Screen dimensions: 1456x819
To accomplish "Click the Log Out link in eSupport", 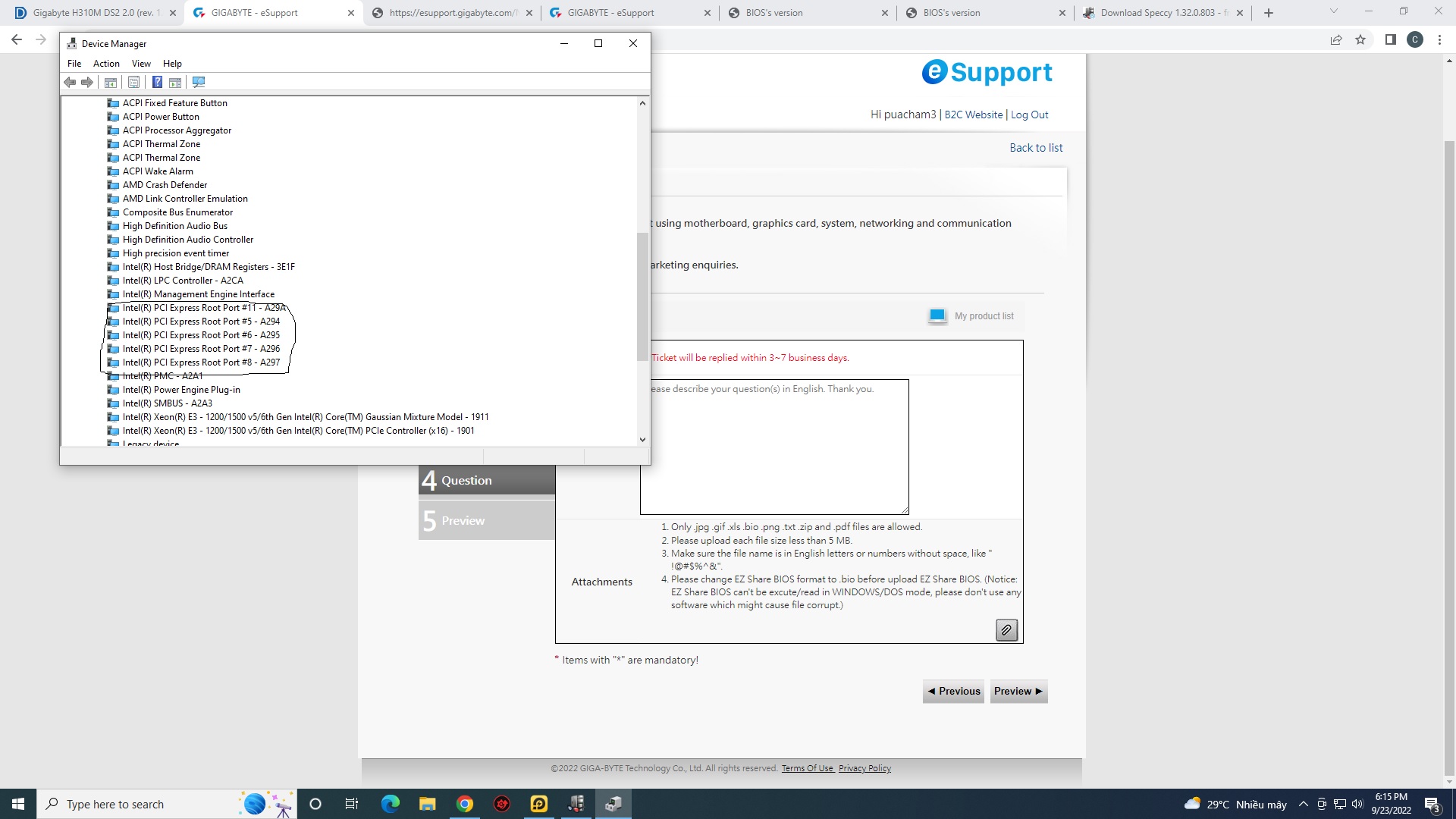I will pos(1030,114).
